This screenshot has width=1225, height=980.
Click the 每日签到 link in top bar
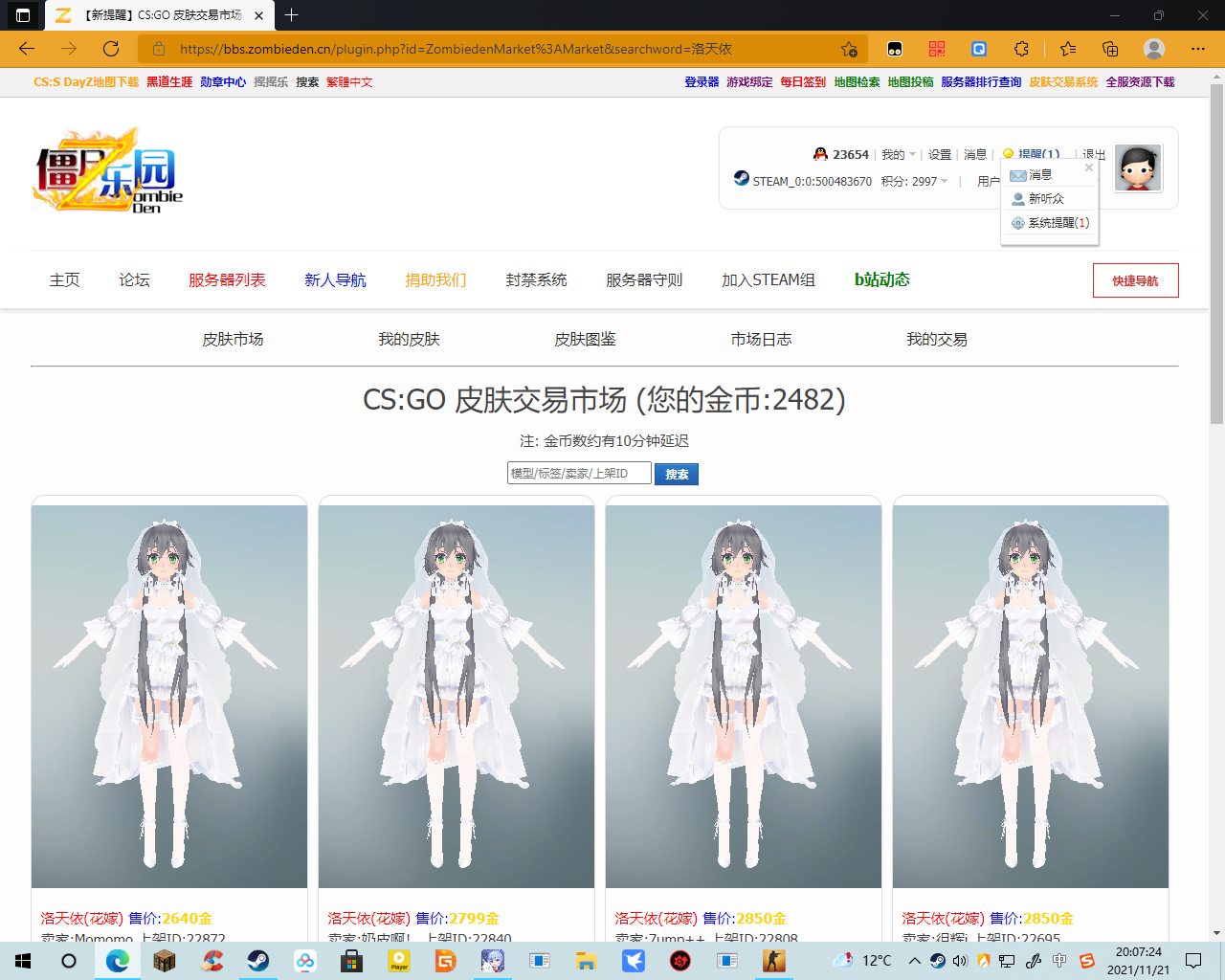[803, 82]
